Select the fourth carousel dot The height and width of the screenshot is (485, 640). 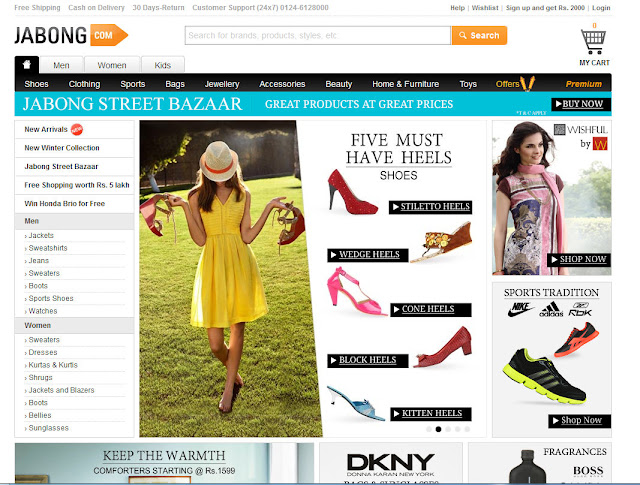(x=458, y=429)
